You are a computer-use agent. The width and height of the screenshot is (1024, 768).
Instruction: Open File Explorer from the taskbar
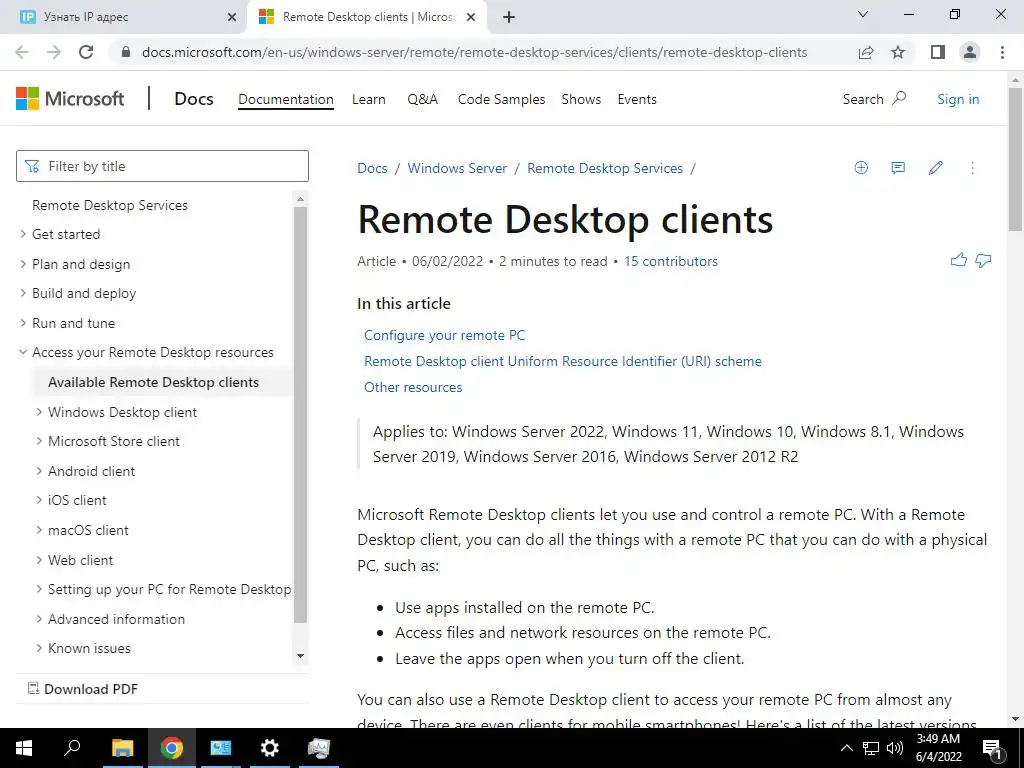click(122, 748)
